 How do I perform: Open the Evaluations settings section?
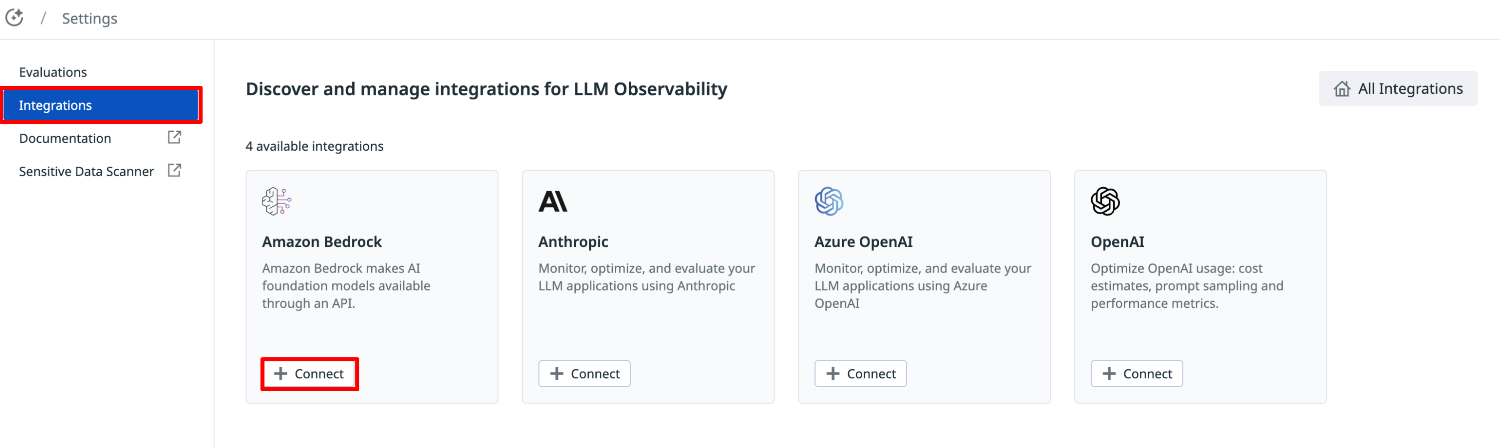point(53,72)
